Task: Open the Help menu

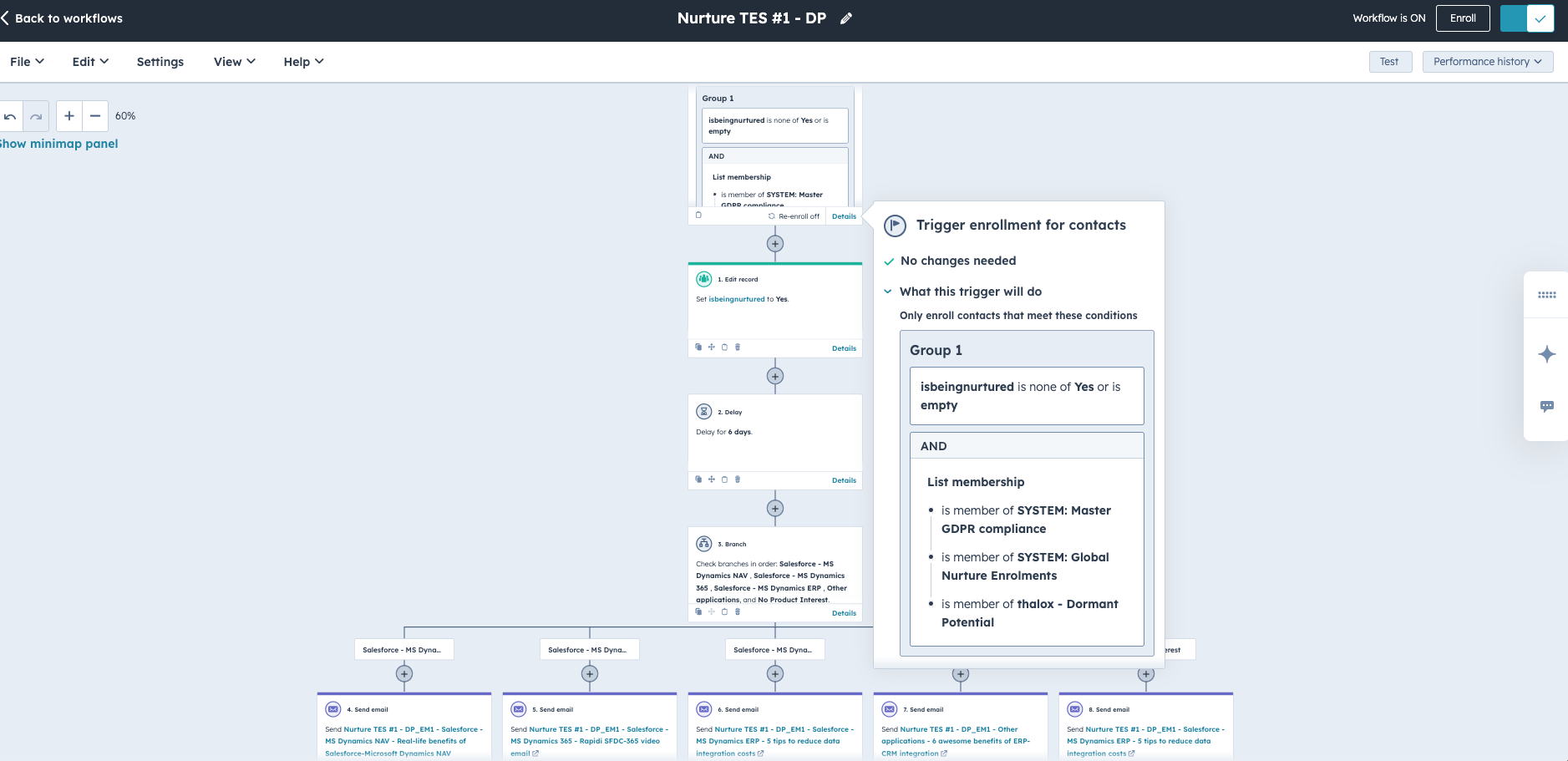Action: (303, 62)
